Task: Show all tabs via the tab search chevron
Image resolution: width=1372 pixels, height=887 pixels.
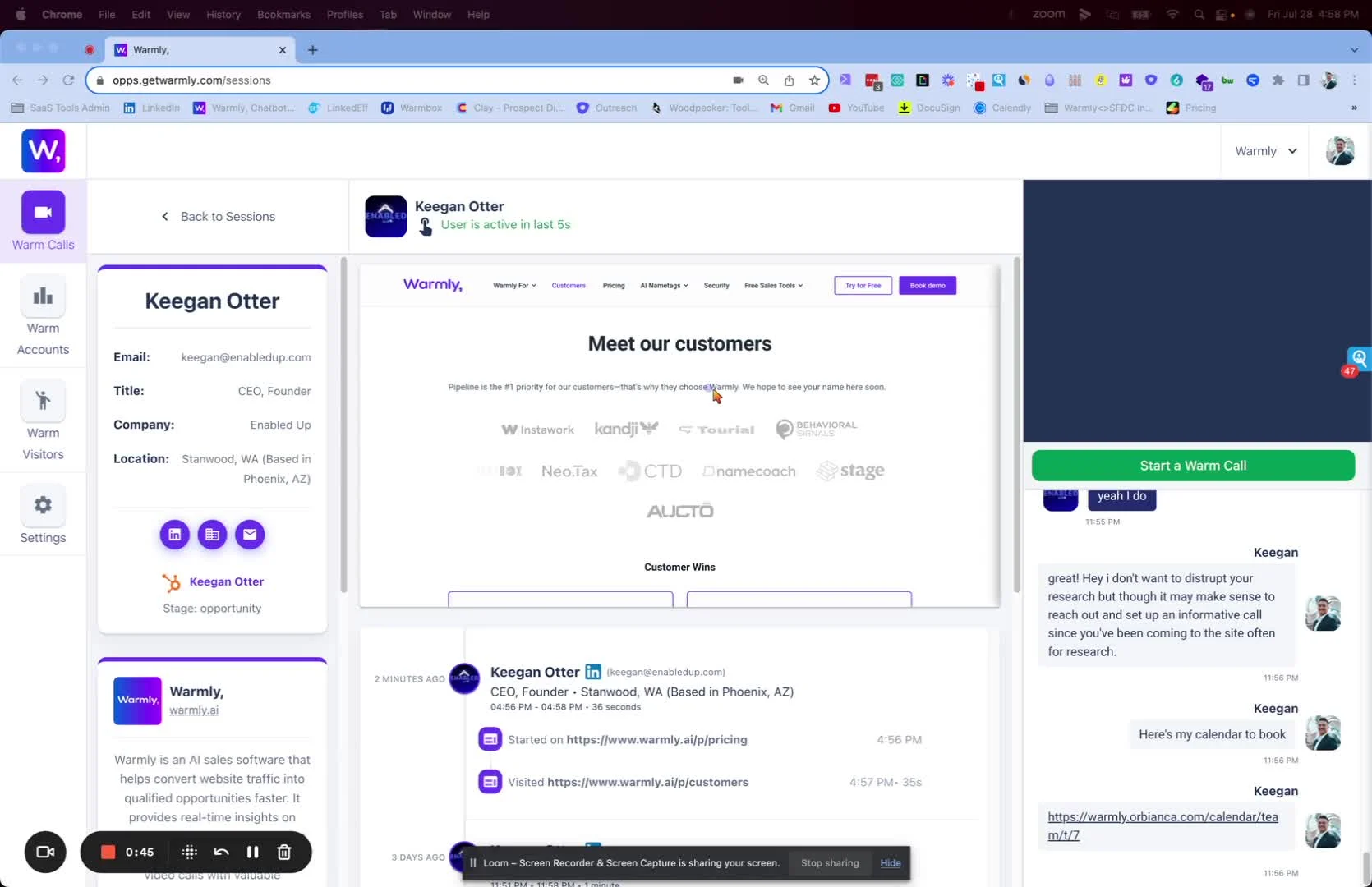Action: pyautogui.click(x=1354, y=50)
